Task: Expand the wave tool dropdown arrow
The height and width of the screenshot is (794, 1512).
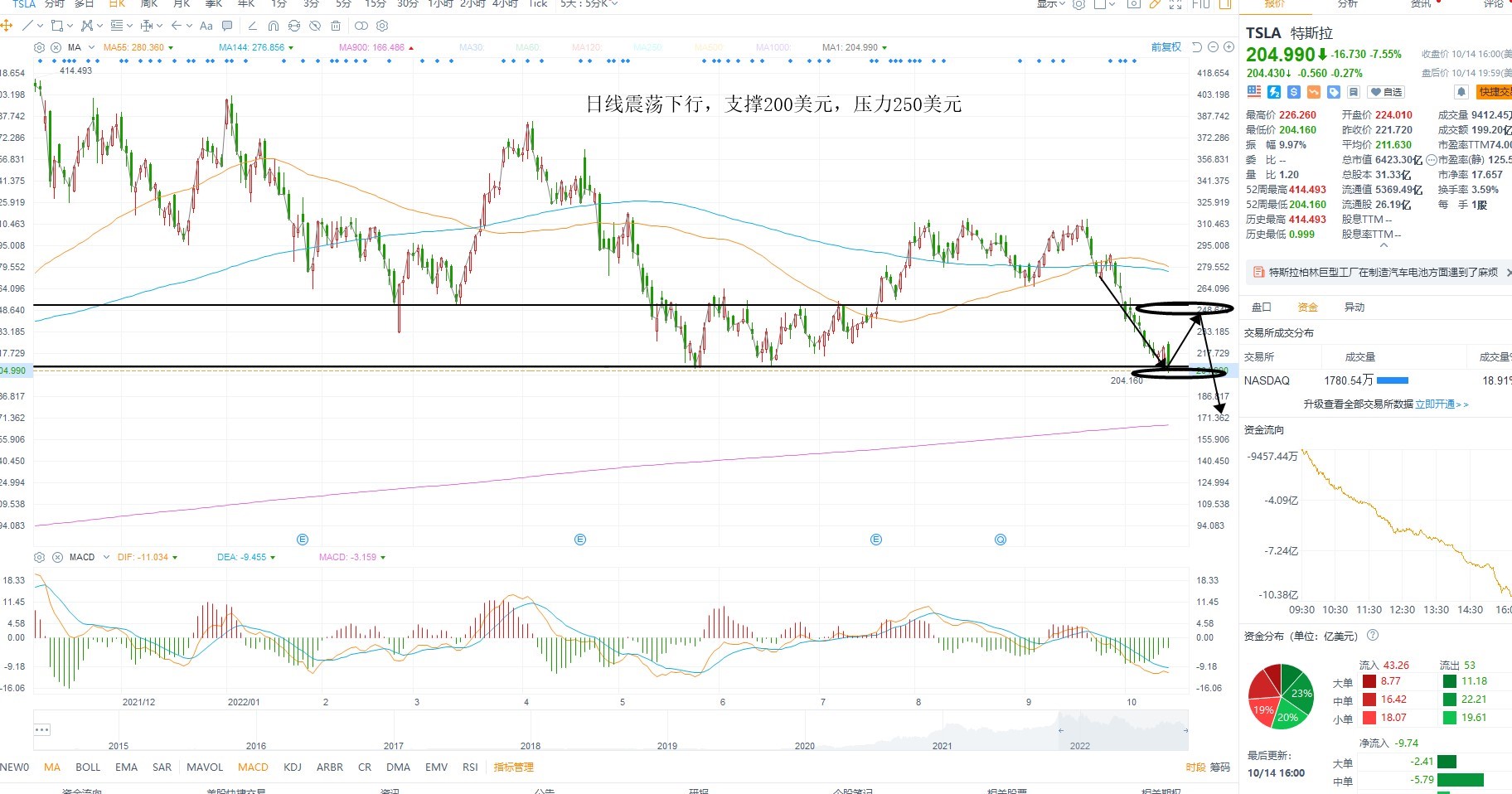Action: pyautogui.click(x=99, y=26)
